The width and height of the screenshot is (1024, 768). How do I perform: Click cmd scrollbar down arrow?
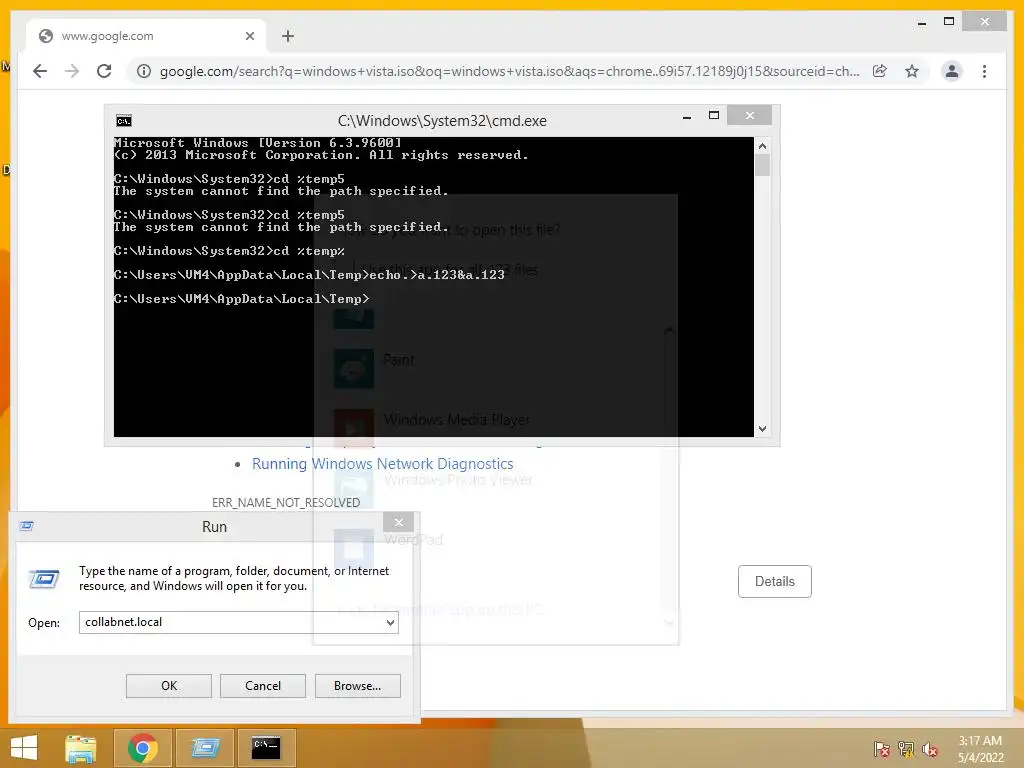[x=762, y=429]
